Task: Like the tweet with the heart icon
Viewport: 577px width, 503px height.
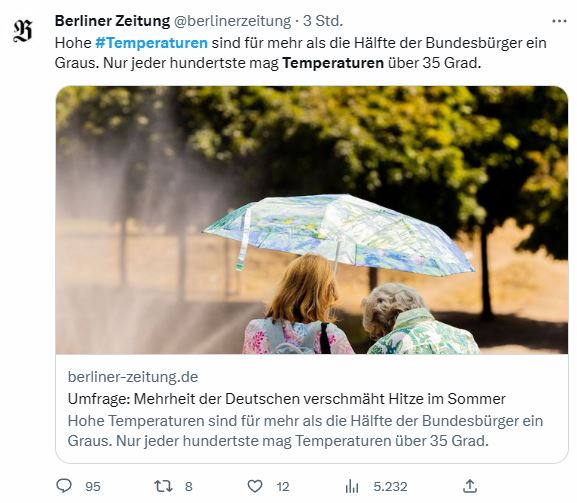Action: click(x=255, y=486)
